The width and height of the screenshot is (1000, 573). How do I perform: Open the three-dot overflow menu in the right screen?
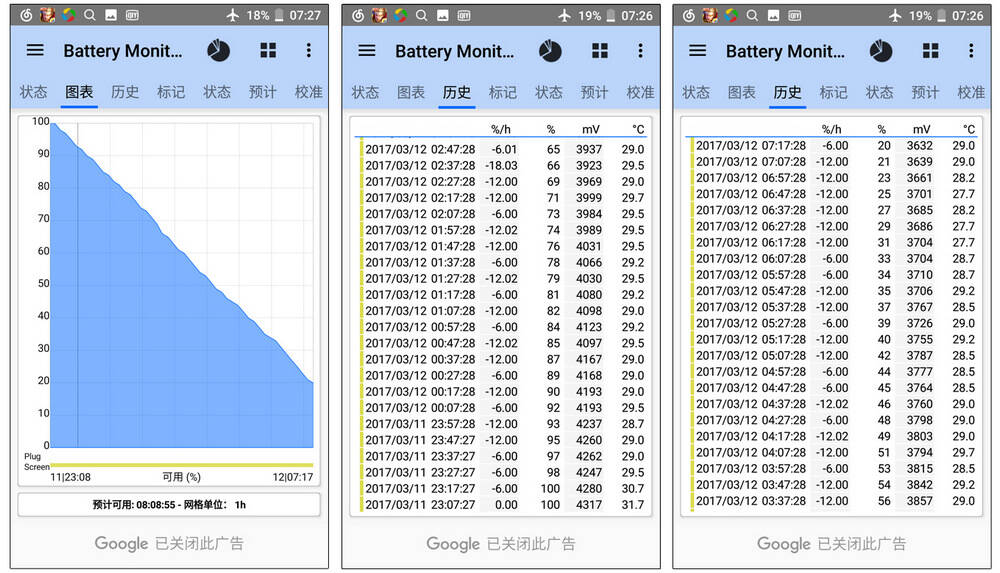(971, 51)
